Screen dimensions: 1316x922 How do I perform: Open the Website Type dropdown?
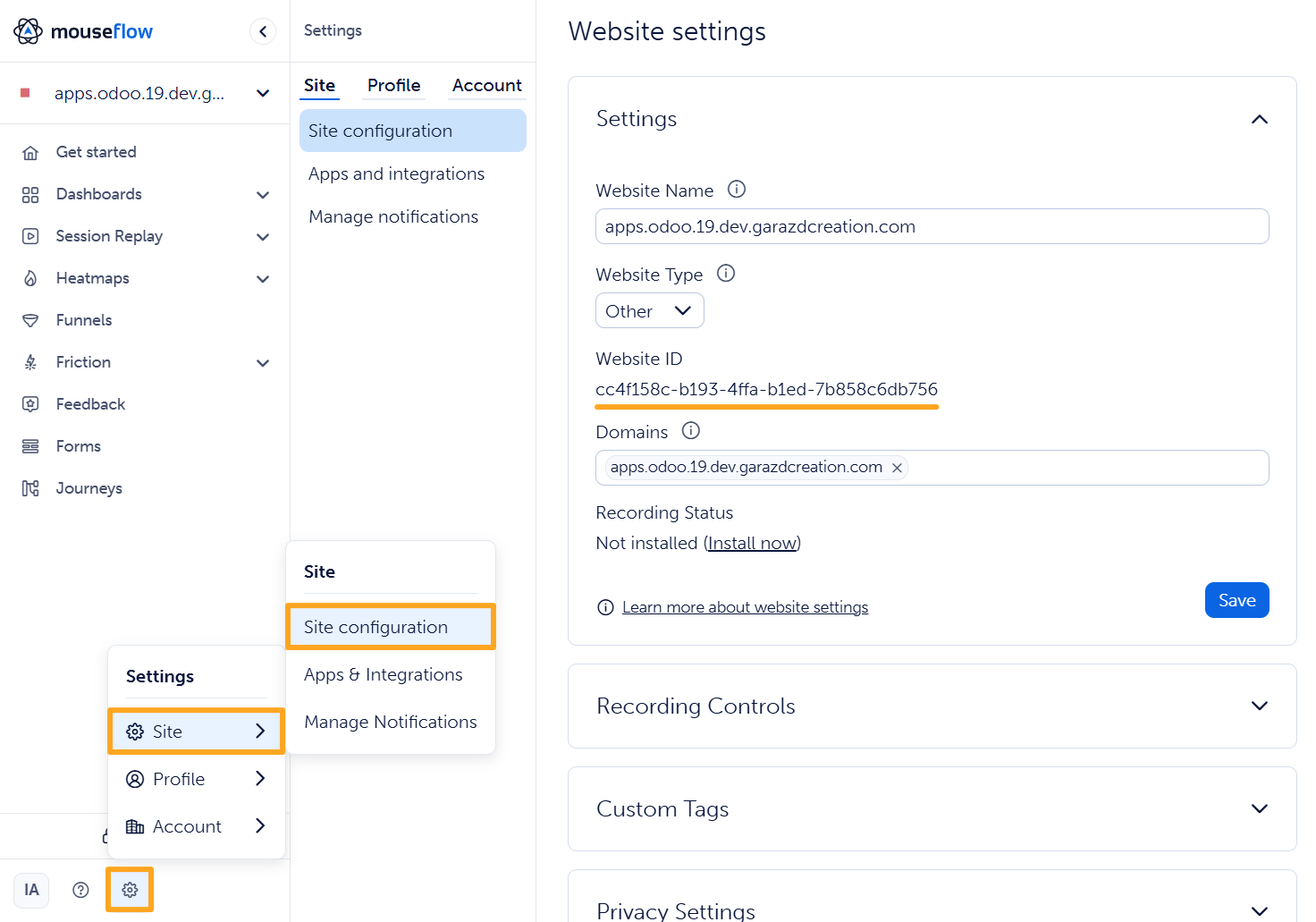650,310
